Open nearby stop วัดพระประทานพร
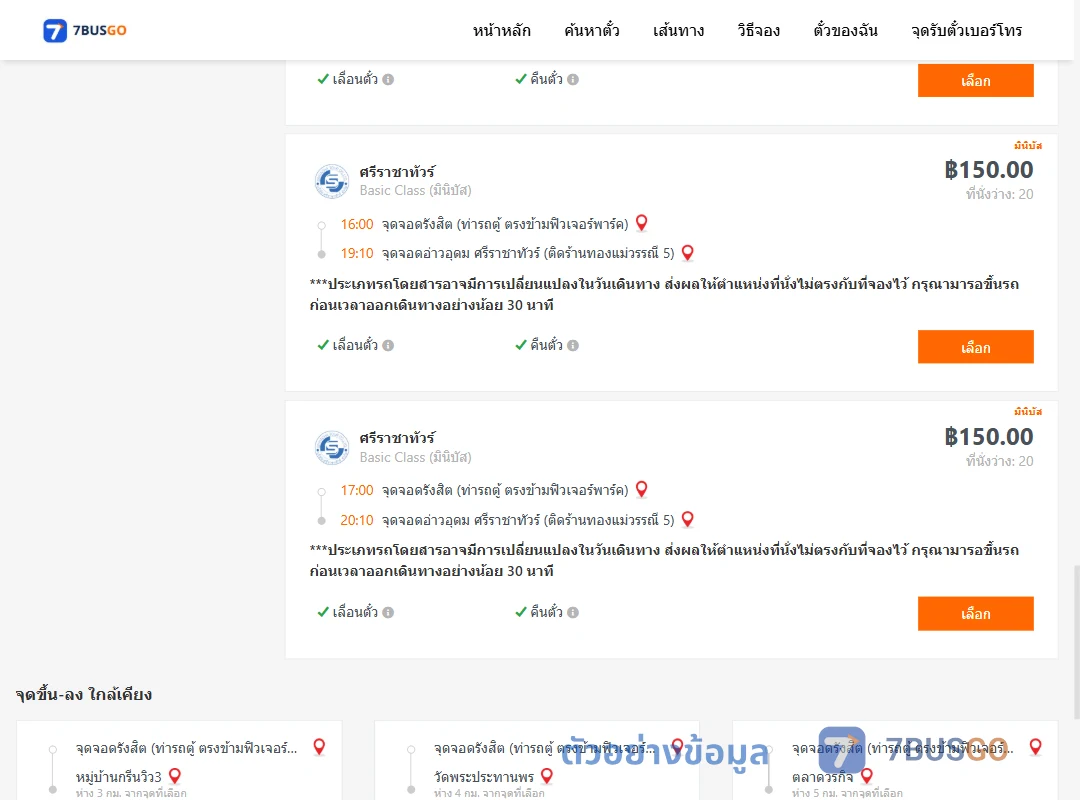This screenshot has height=800, width=1080. [484, 777]
